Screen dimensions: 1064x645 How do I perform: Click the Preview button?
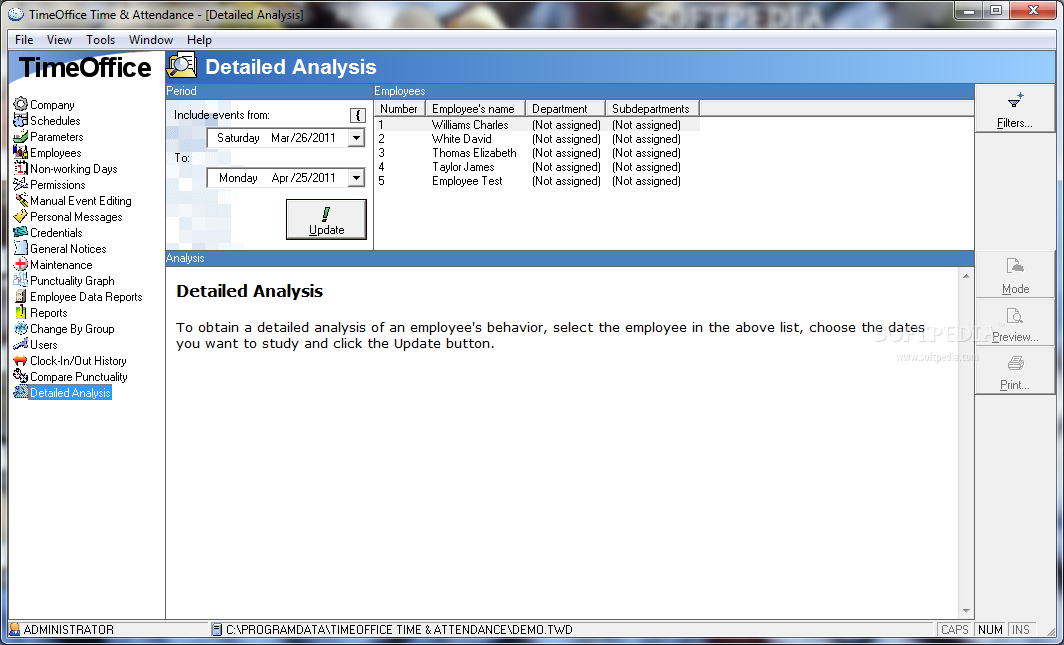click(1015, 323)
